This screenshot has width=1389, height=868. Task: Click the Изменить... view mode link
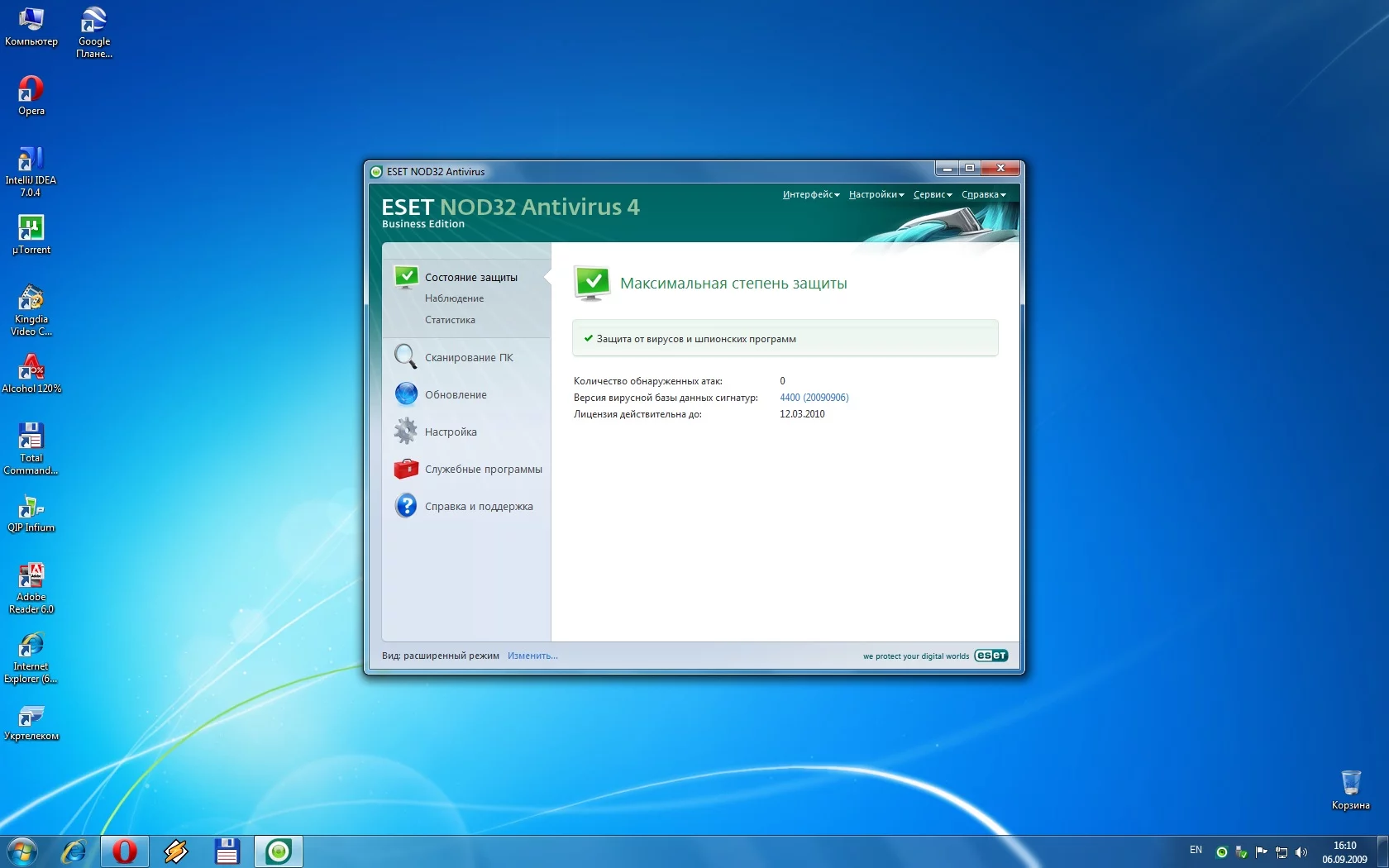pos(532,656)
